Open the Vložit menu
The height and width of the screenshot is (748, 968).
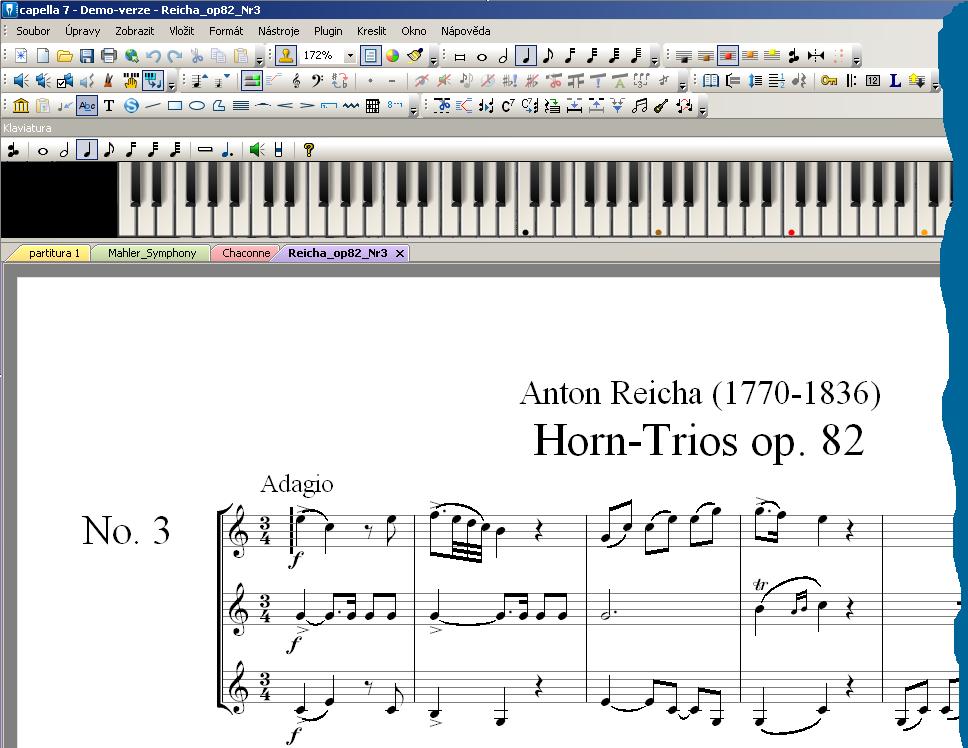point(182,31)
